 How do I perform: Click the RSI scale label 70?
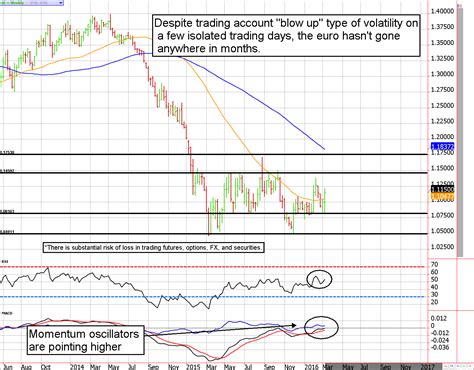[434, 264]
